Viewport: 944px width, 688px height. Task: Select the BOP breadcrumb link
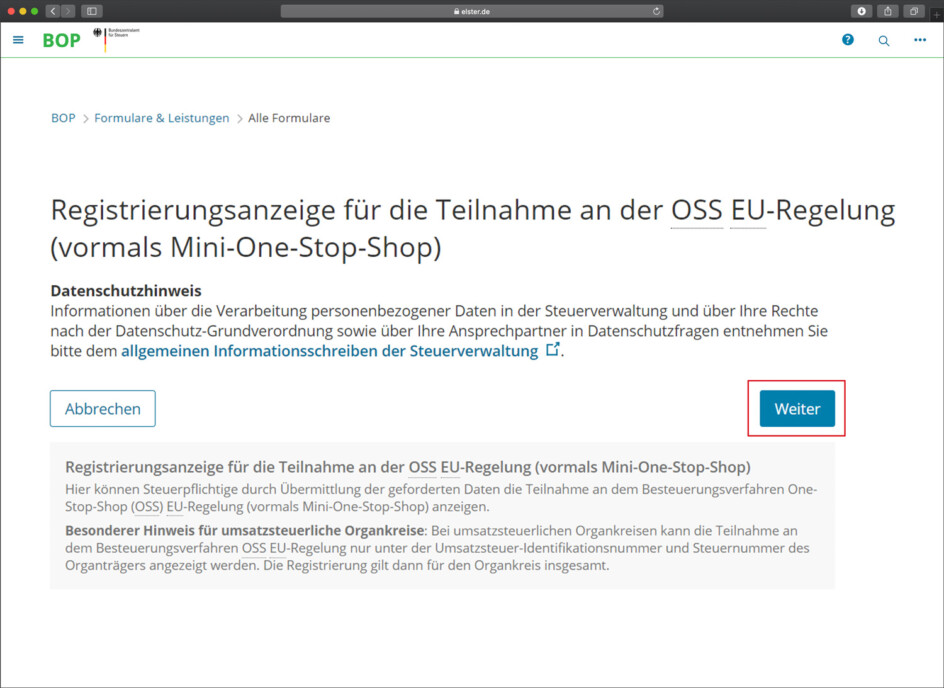coord(62,117)
